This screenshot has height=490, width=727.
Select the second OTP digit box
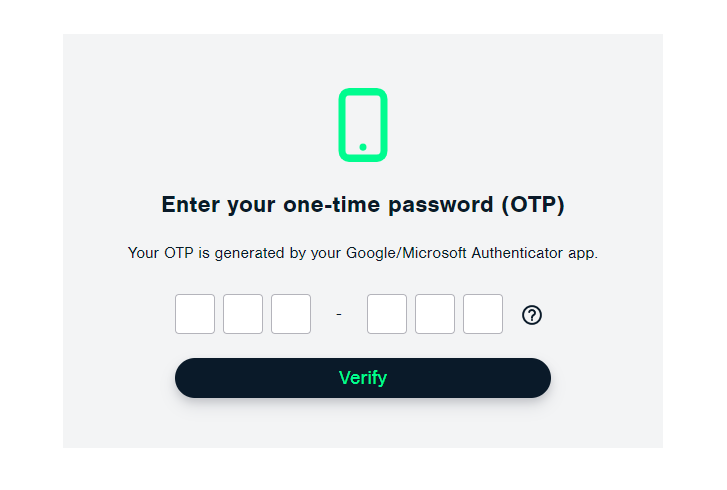(x=243, y=314)
